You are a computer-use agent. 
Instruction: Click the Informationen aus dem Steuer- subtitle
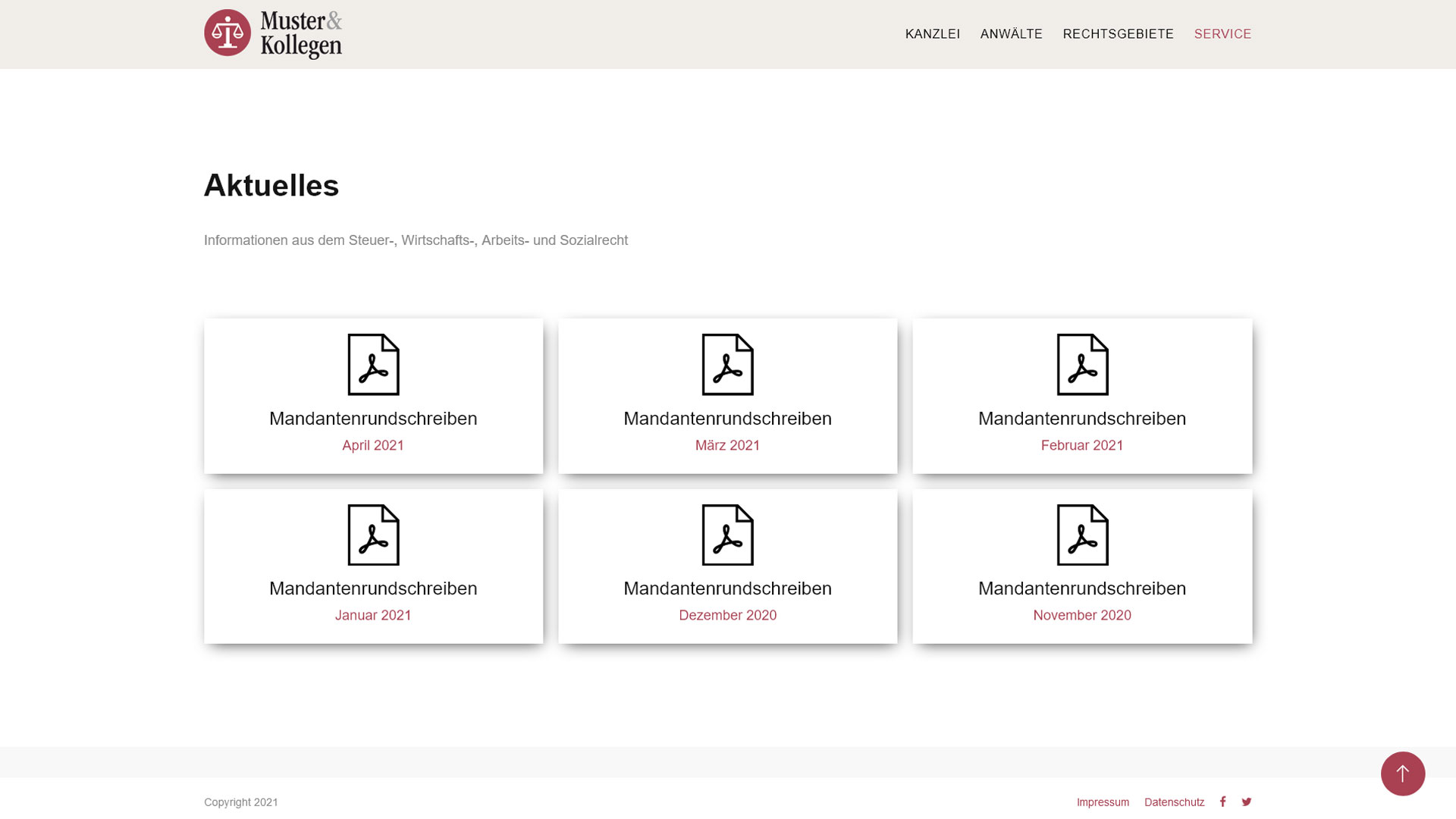point(416,240)
